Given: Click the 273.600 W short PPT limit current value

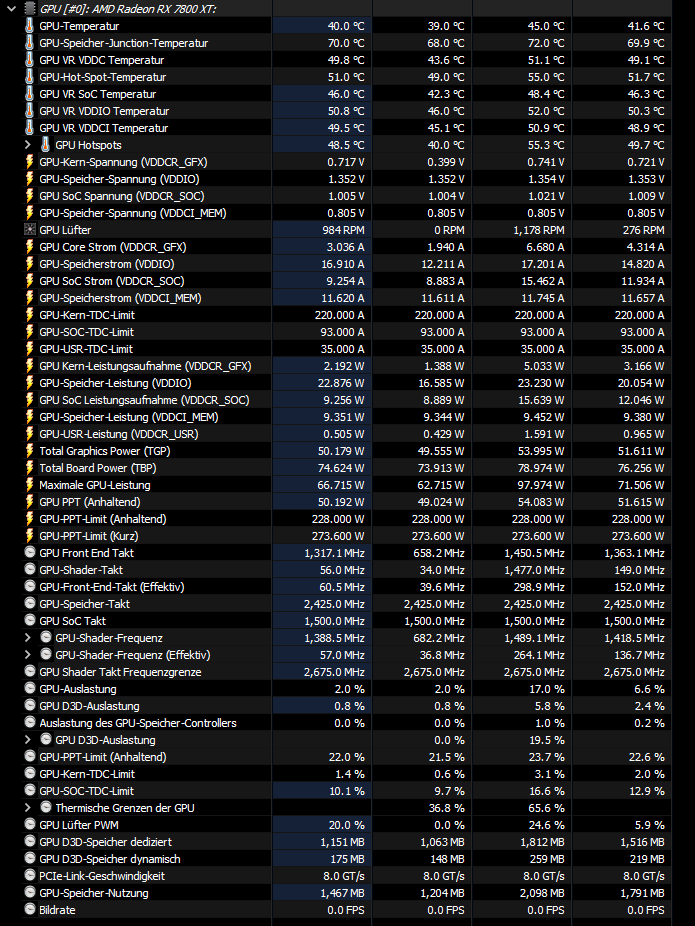Looking at the screenshot, I should tap(338, 536).
